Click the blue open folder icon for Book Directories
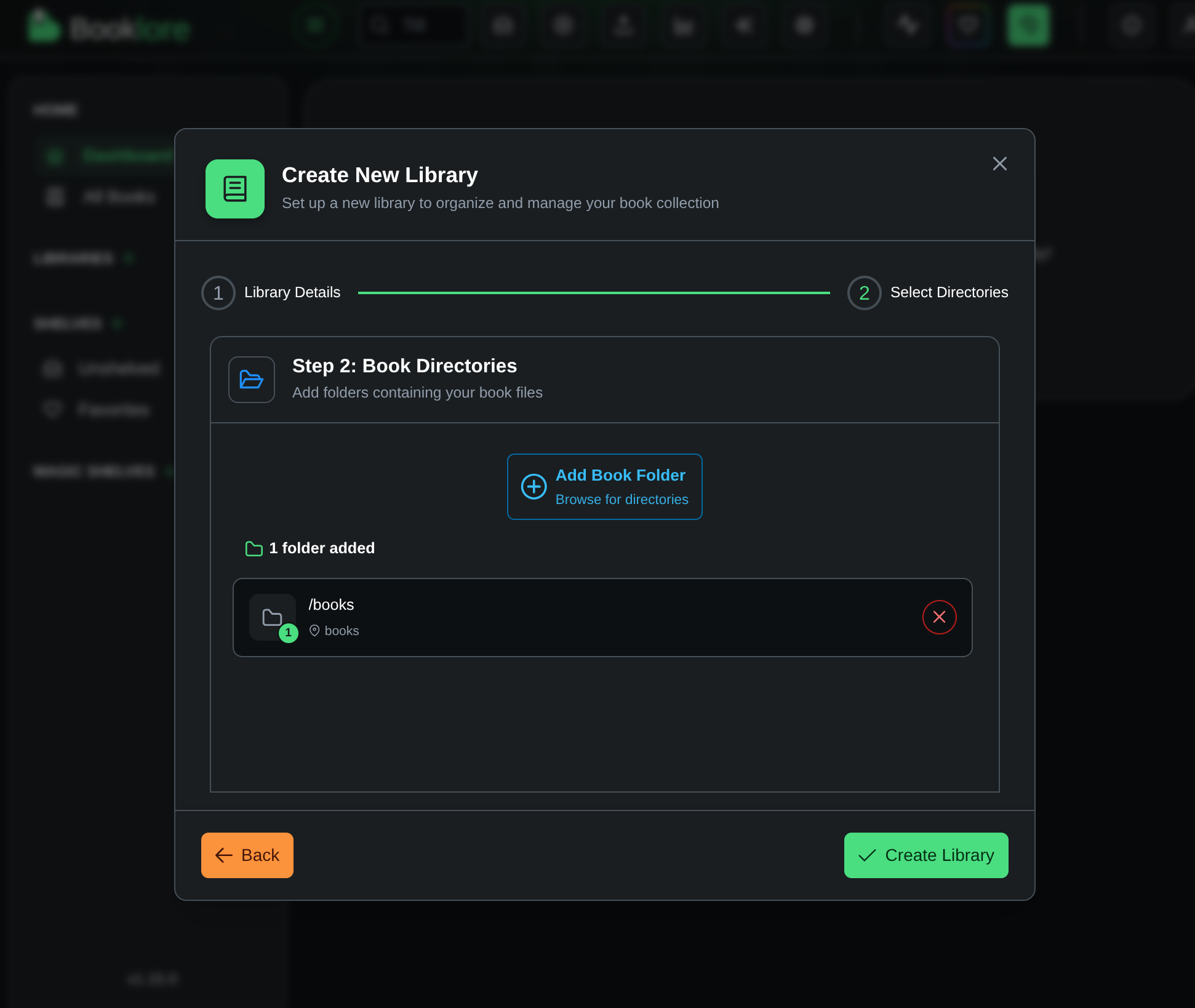 251,380
